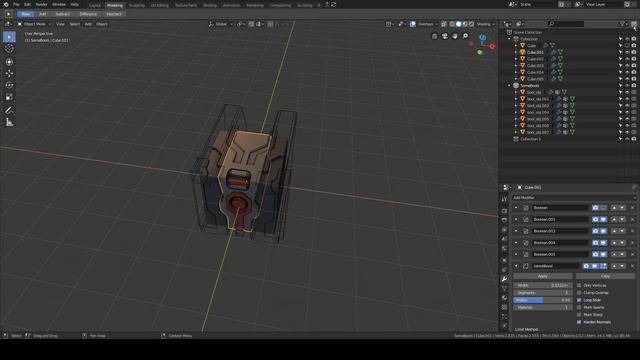The height and width of the screenshot is (360, 640).
Task: Open the Add Modifier dropdown
Action: point(574,198)
